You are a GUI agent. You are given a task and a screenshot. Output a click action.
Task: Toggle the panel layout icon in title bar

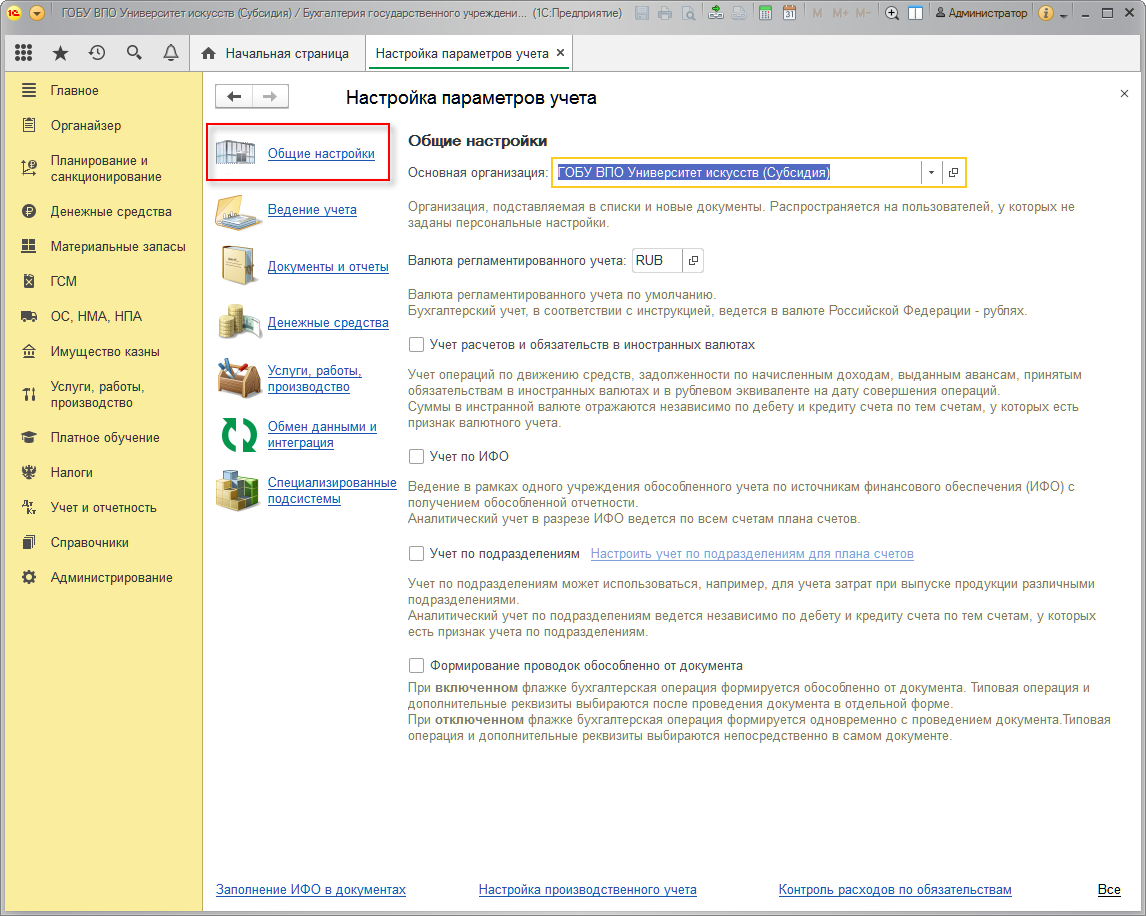[915, 13]
